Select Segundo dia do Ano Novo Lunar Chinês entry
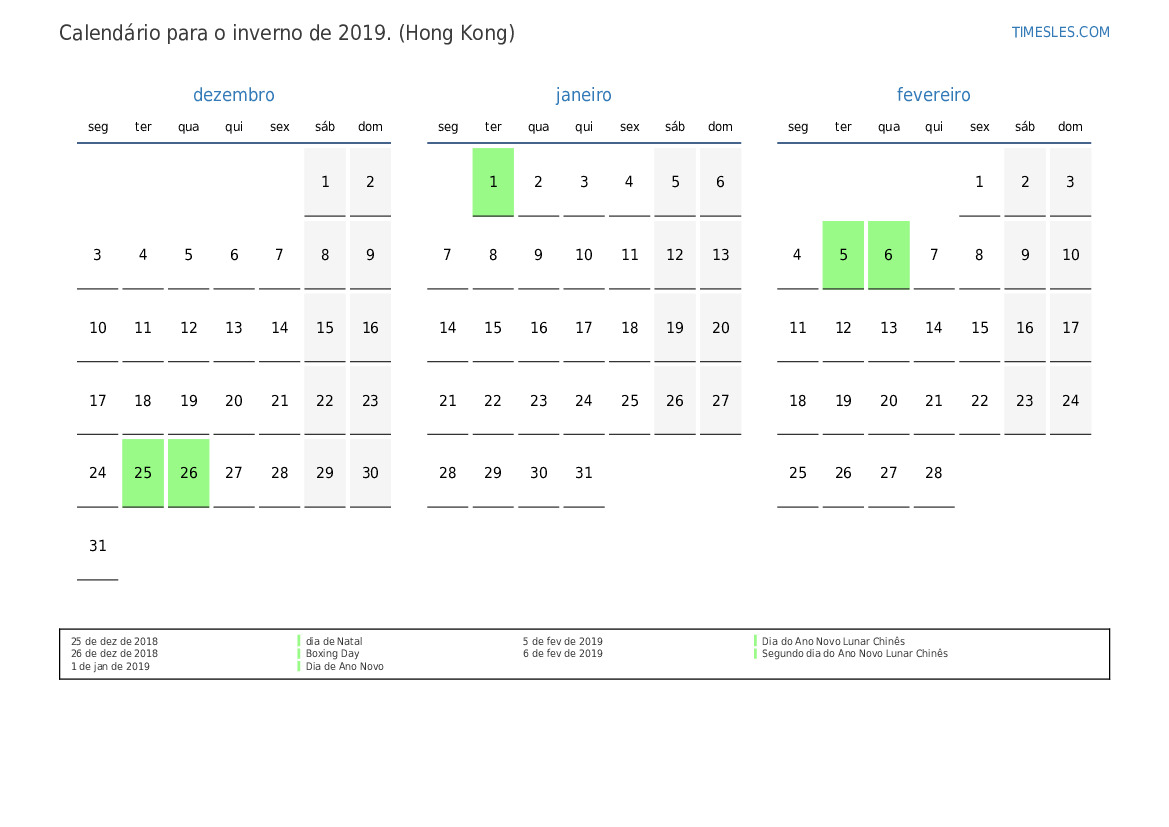Screen dimensions: 1169x827 pos(854,654)
